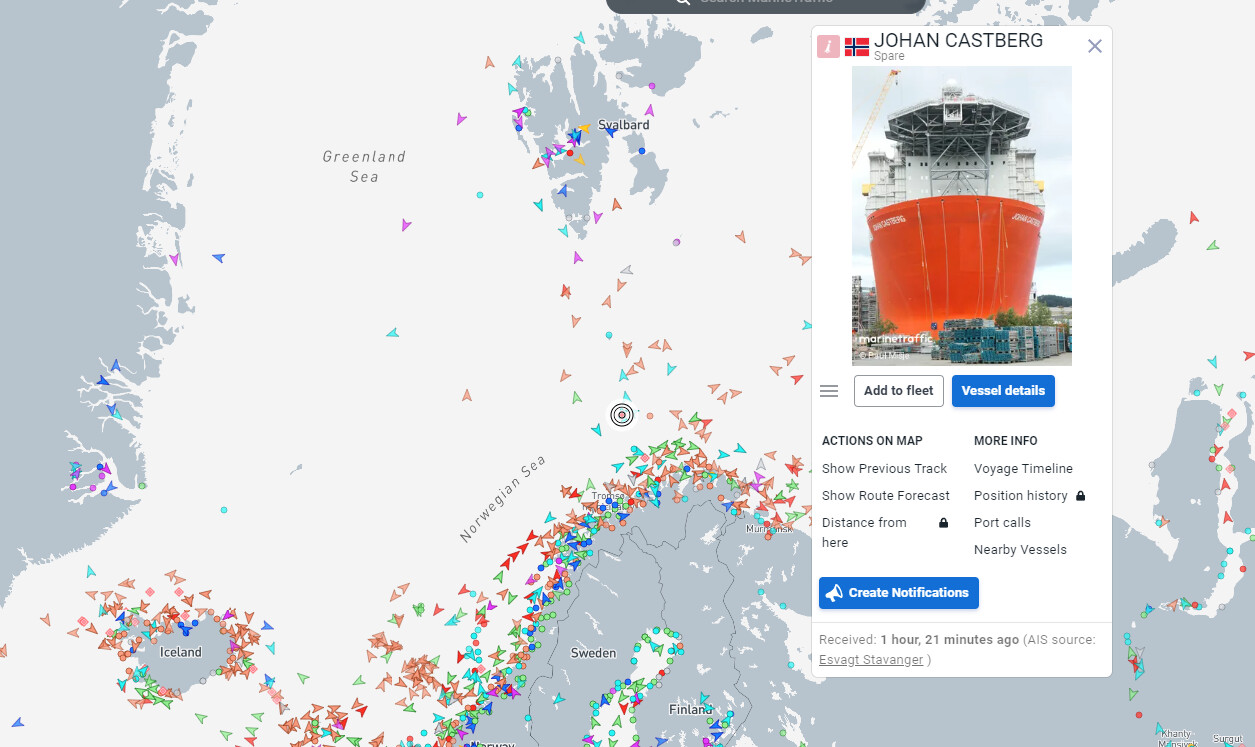Open Vessel details

(x=1003, y=391)
